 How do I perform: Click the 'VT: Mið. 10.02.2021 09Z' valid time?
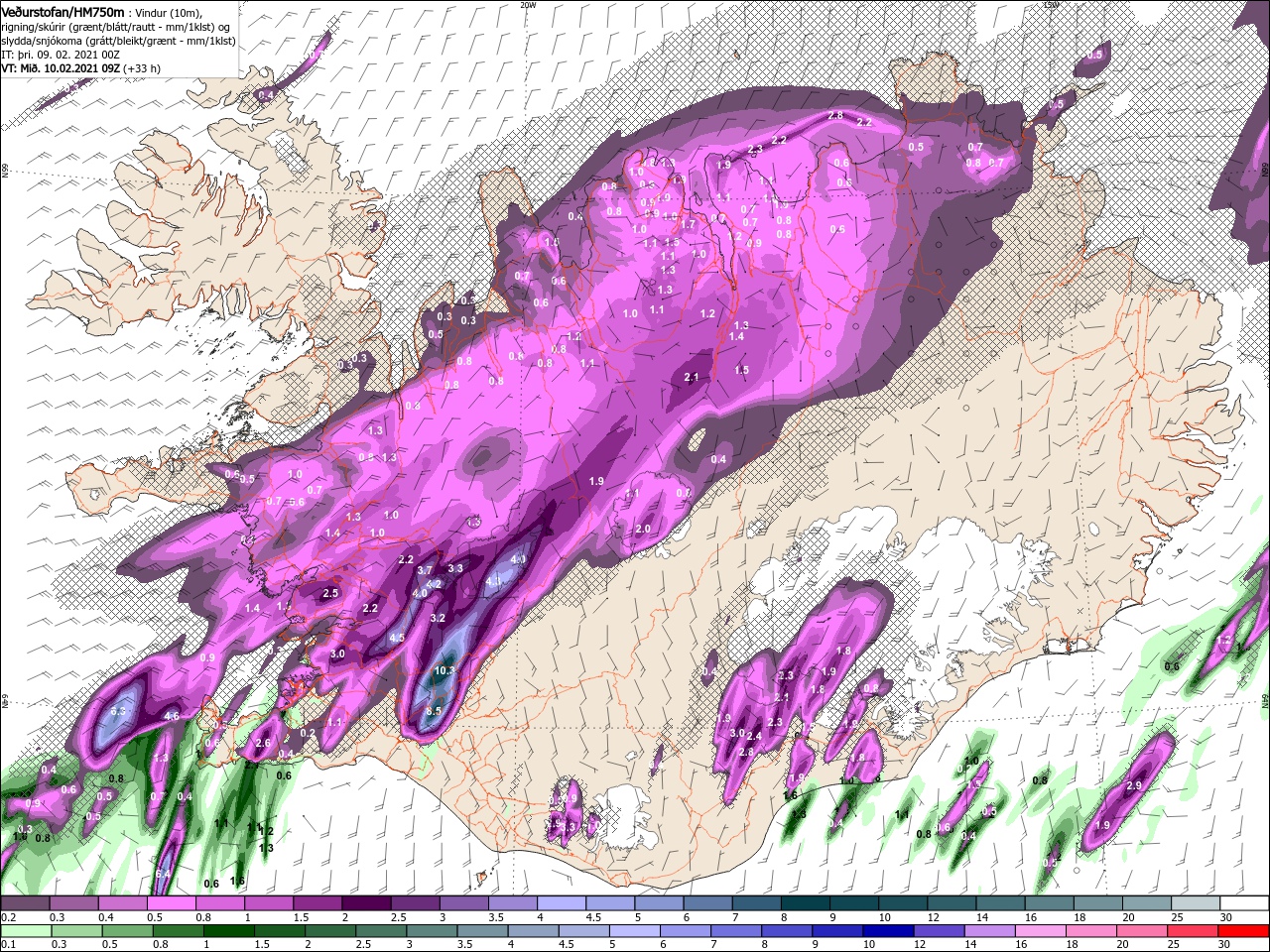[61, 68]
